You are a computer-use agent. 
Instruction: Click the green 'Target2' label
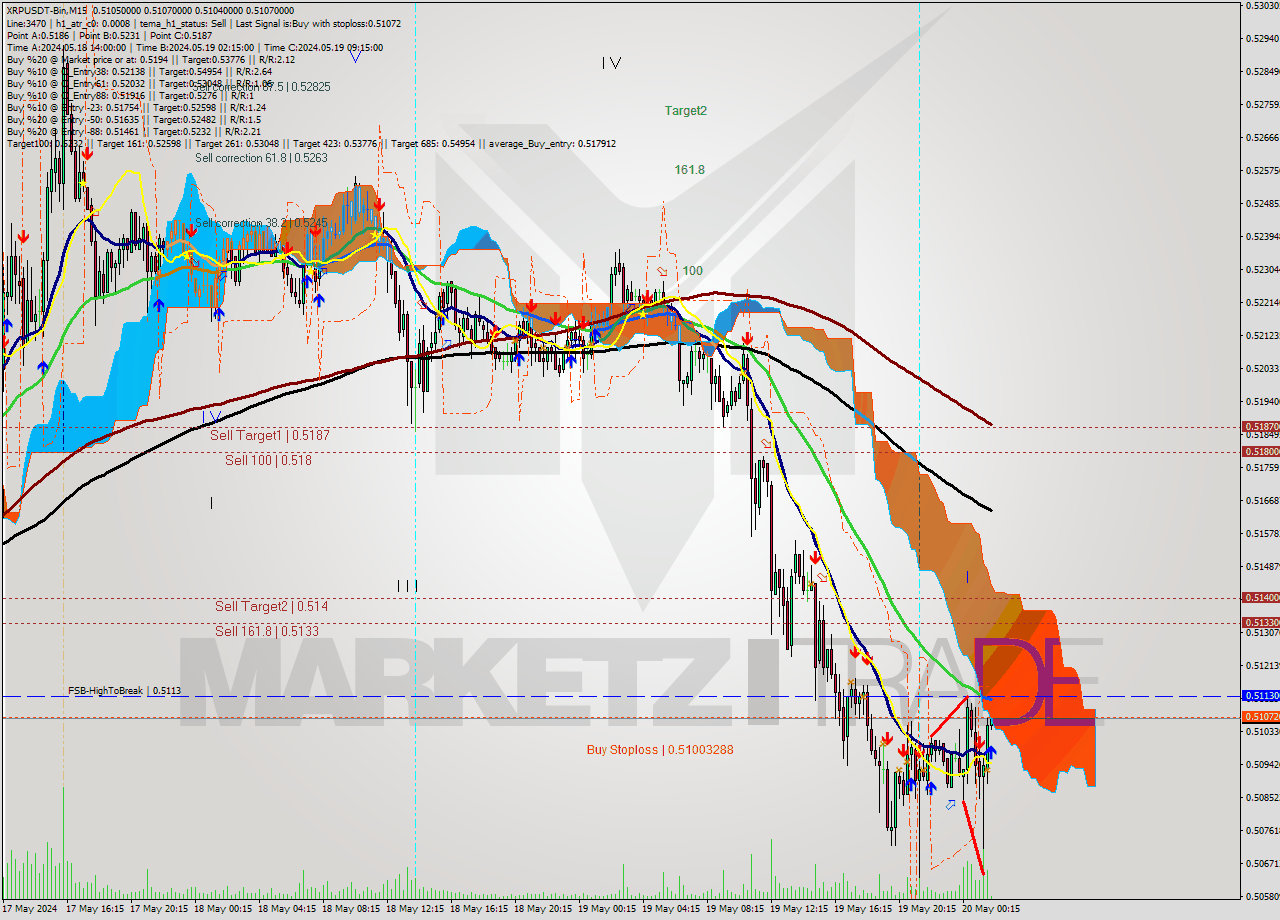(686, 111)
